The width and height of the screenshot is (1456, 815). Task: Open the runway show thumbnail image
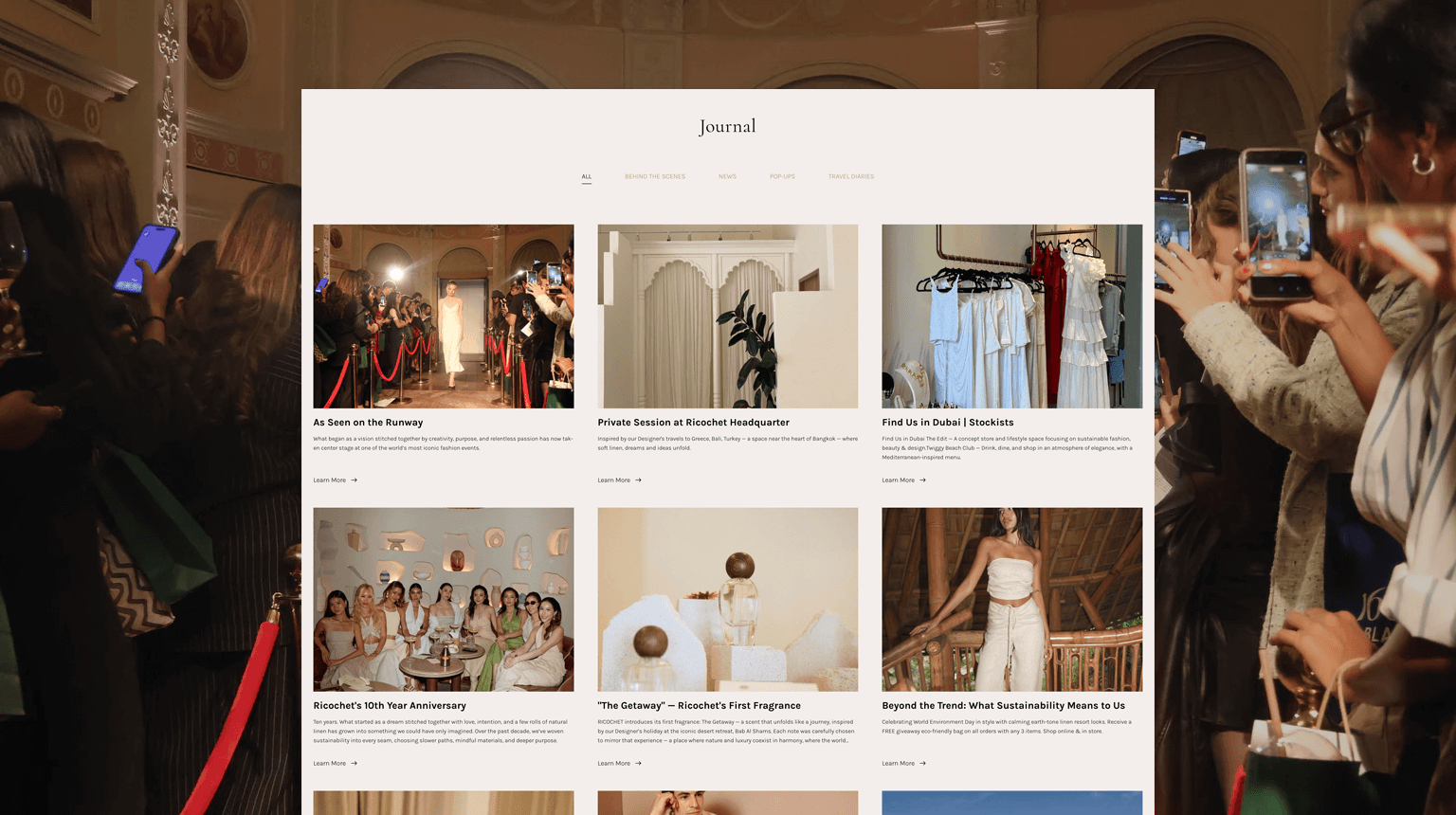coord(444,317)
